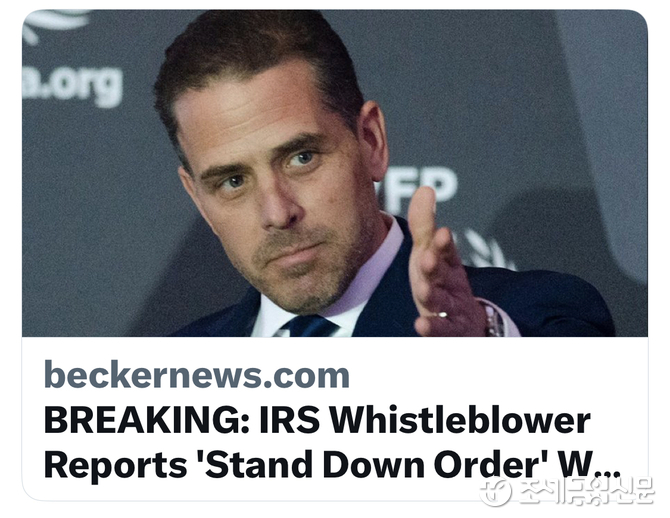The height and width of the screenshot is (518, 670).
Task: Click the truncated ellipsis ending the headline
Action: coord(607,472)
